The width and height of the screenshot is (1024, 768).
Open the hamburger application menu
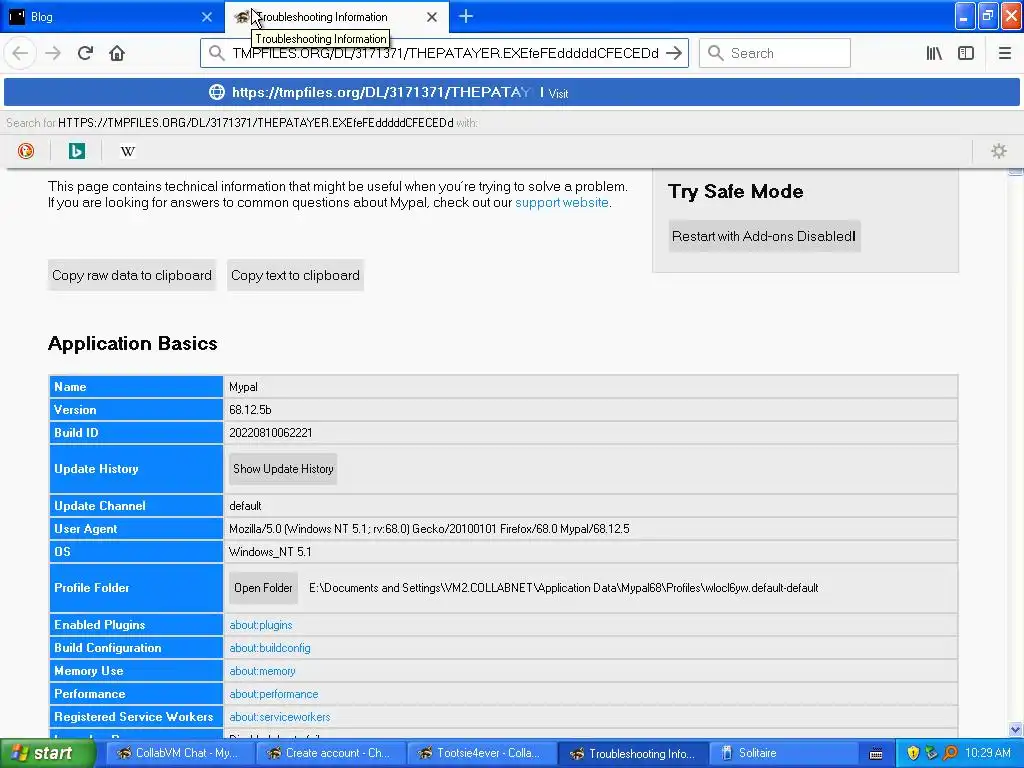(1005, 53)
